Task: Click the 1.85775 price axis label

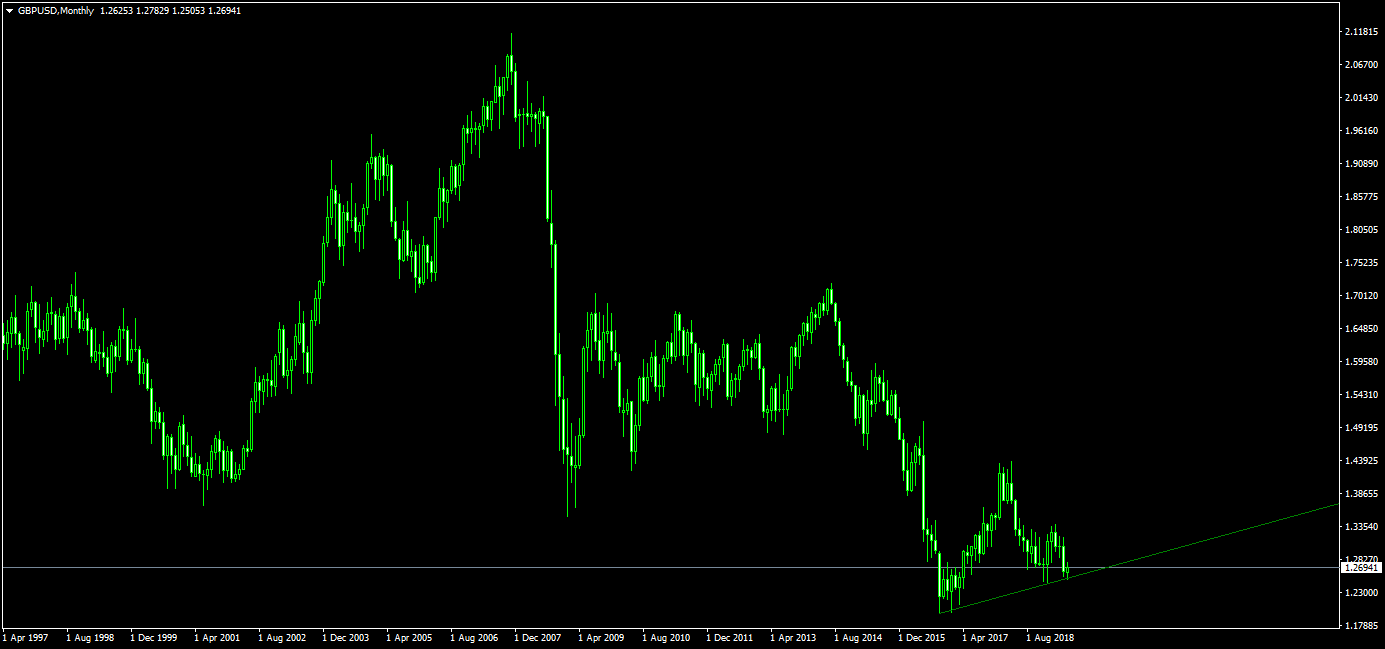Action: coord(1361,197)
